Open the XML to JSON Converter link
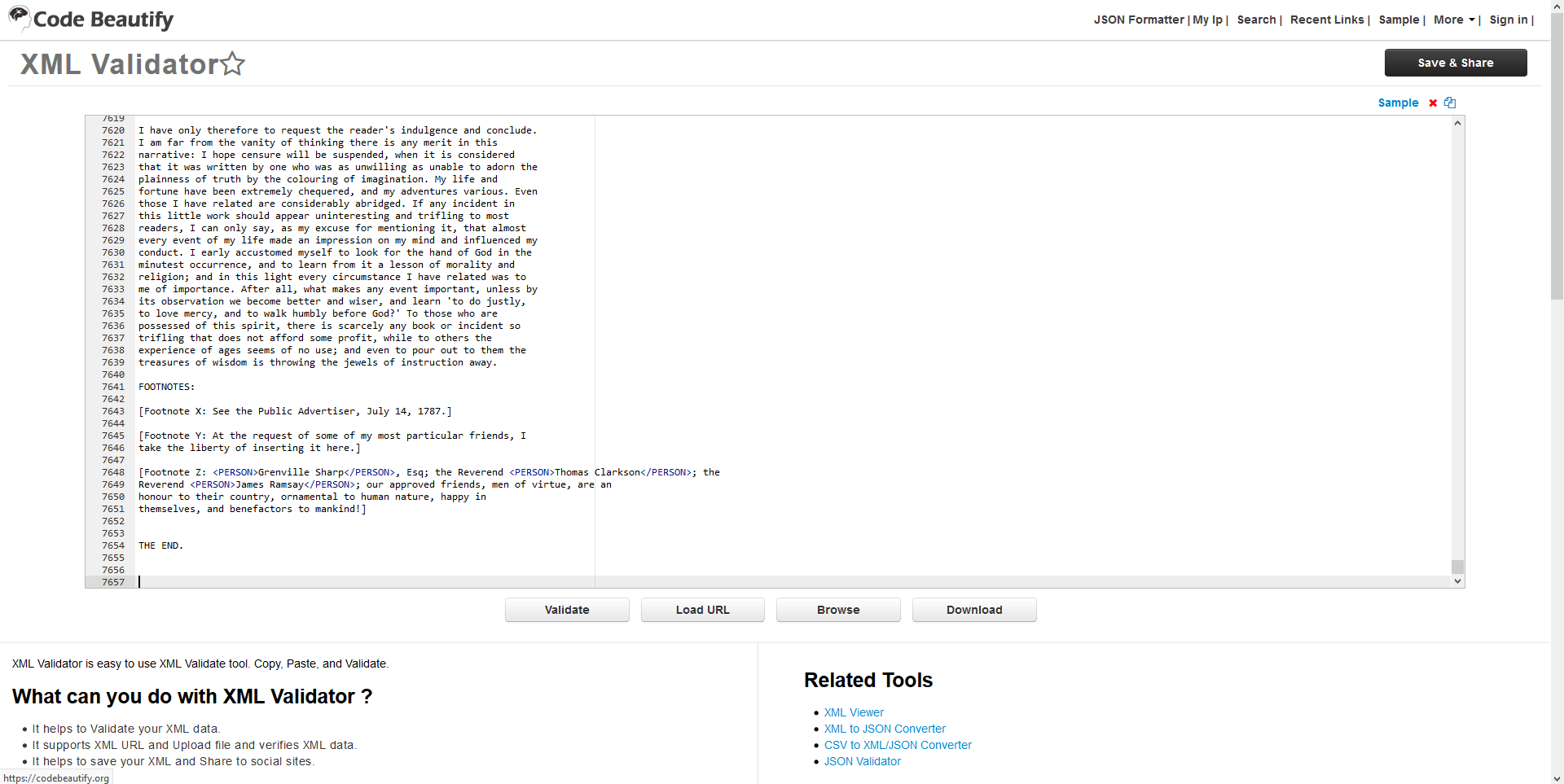The height and width of the screenshot is (784, 1564). 885,729
